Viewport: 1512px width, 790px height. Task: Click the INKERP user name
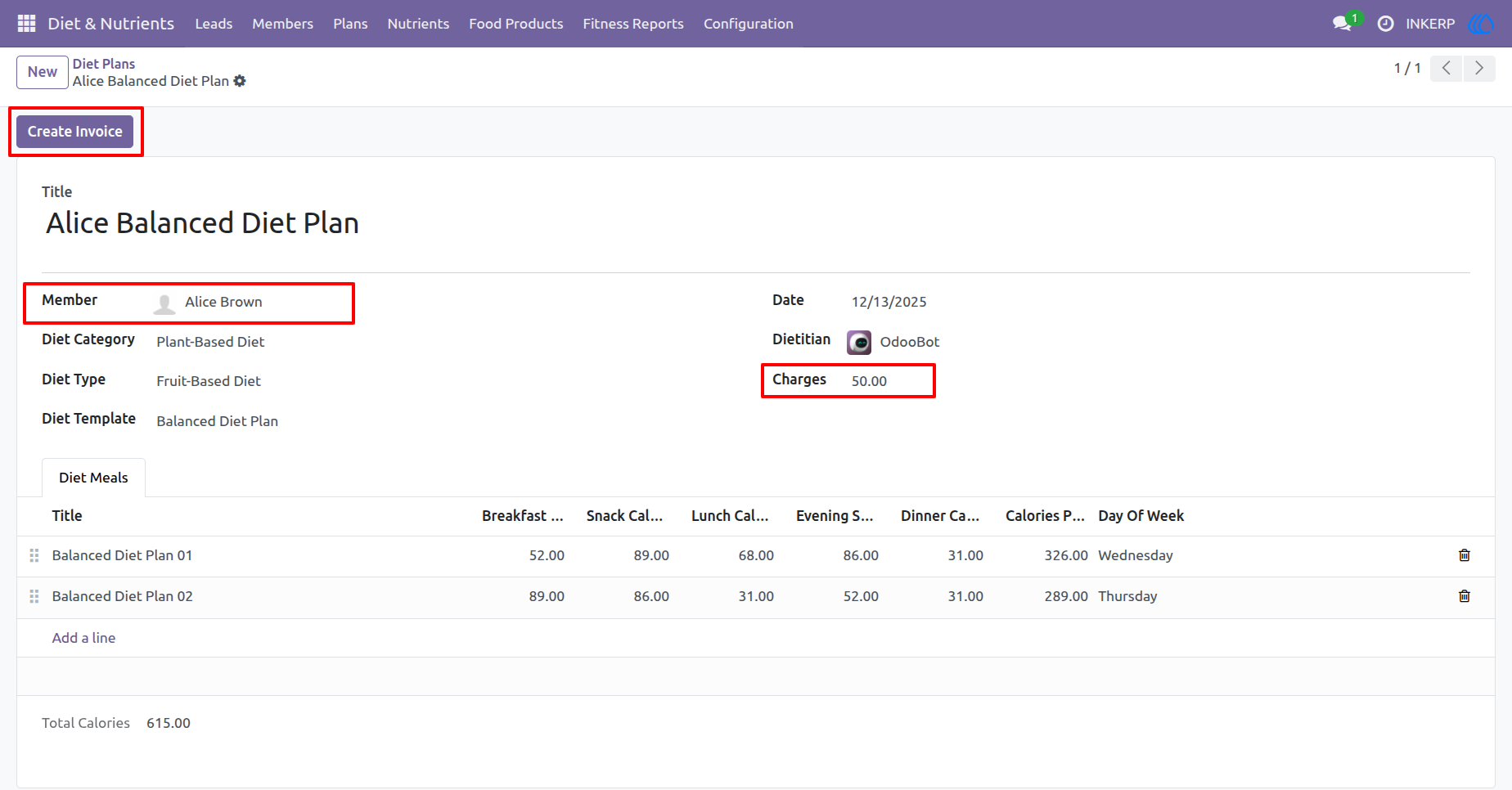1430,24
